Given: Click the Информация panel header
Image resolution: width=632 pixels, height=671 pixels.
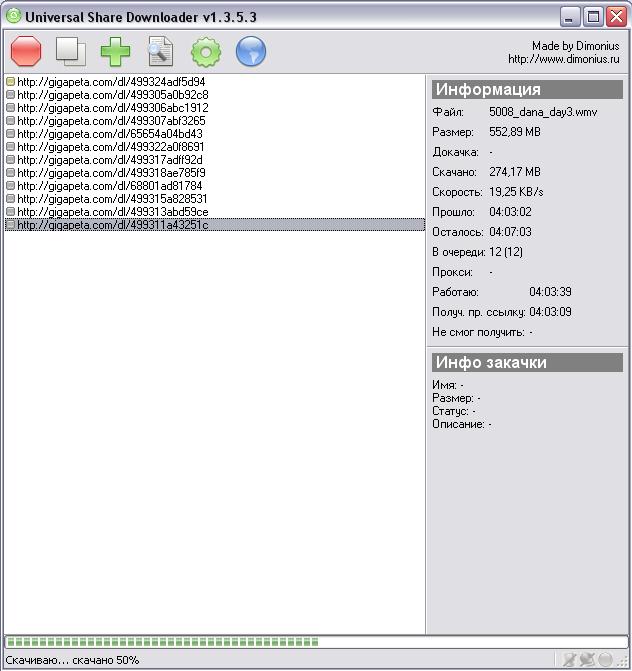Looking at the screenshot, I should point(527,89).
